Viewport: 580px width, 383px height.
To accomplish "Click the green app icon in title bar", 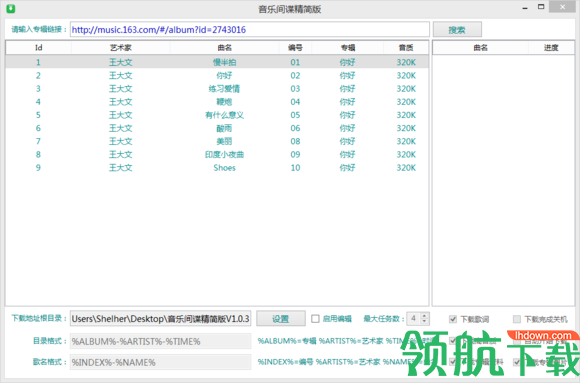I will pyautogui.click(x=11, y=8).
